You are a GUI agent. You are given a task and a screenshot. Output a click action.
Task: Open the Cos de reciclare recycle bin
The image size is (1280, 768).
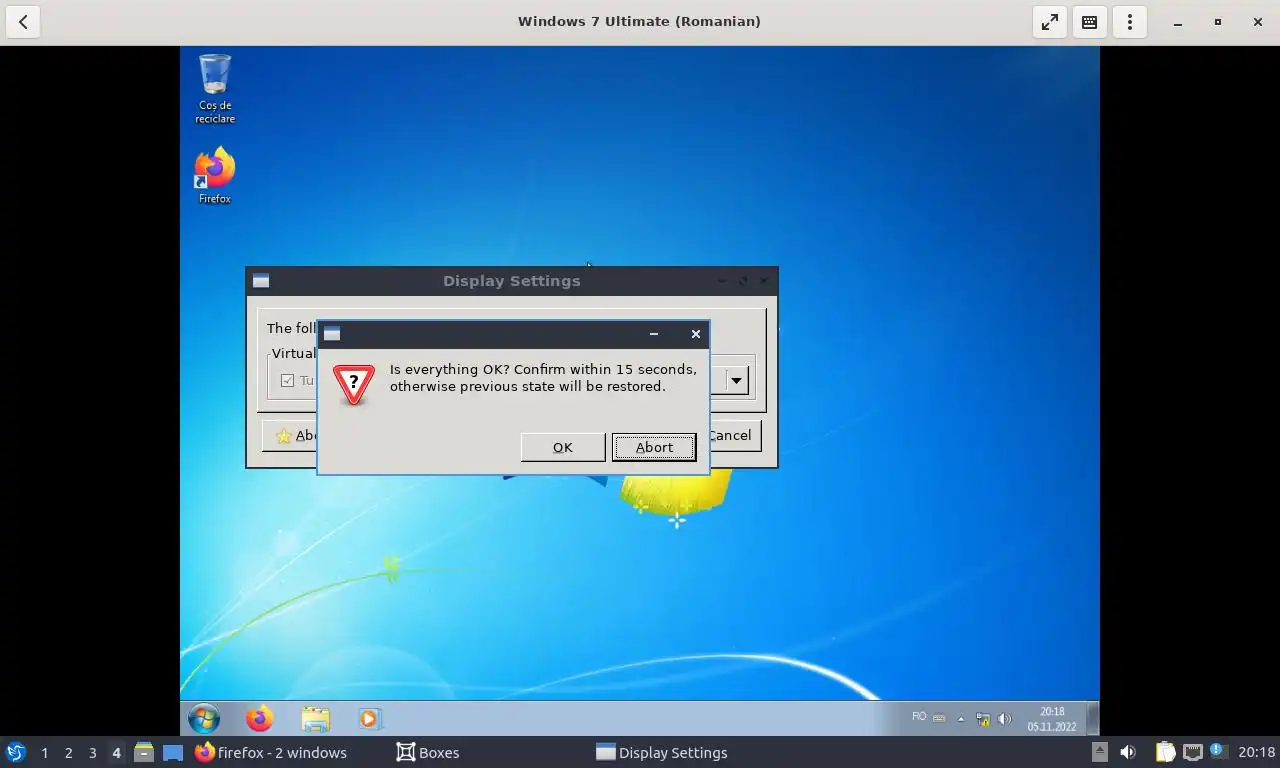(215, 89)
